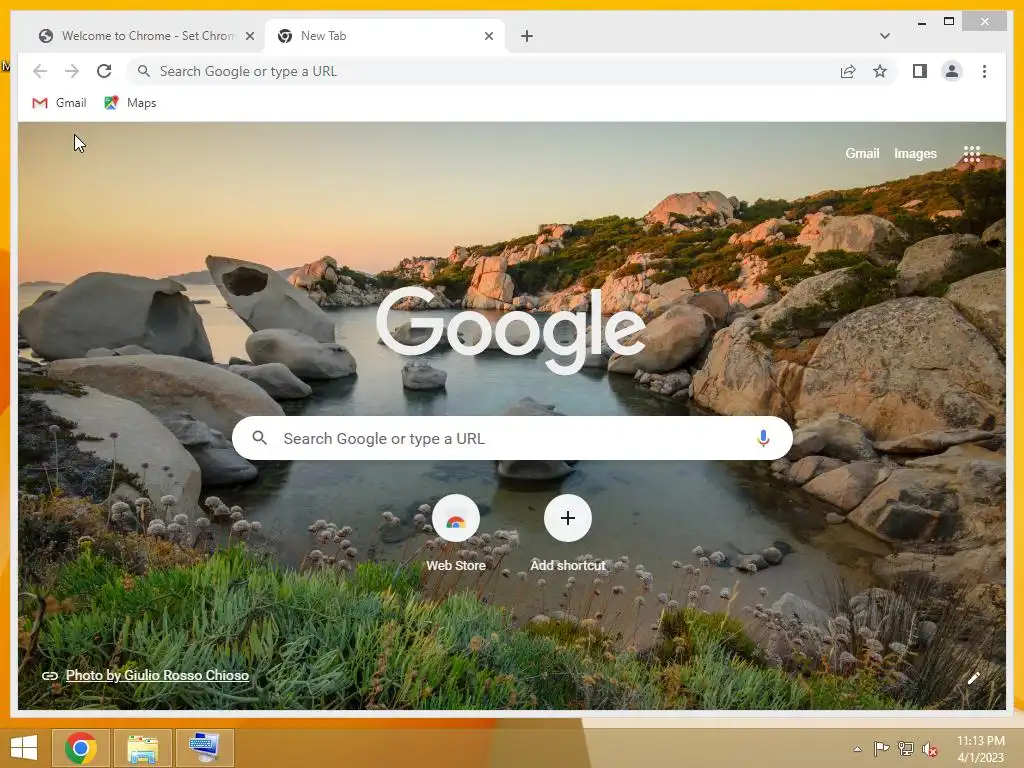Open the clock showing 11:13 PM
Viewport: 1024px width, 768px height.
coord(980,749)
